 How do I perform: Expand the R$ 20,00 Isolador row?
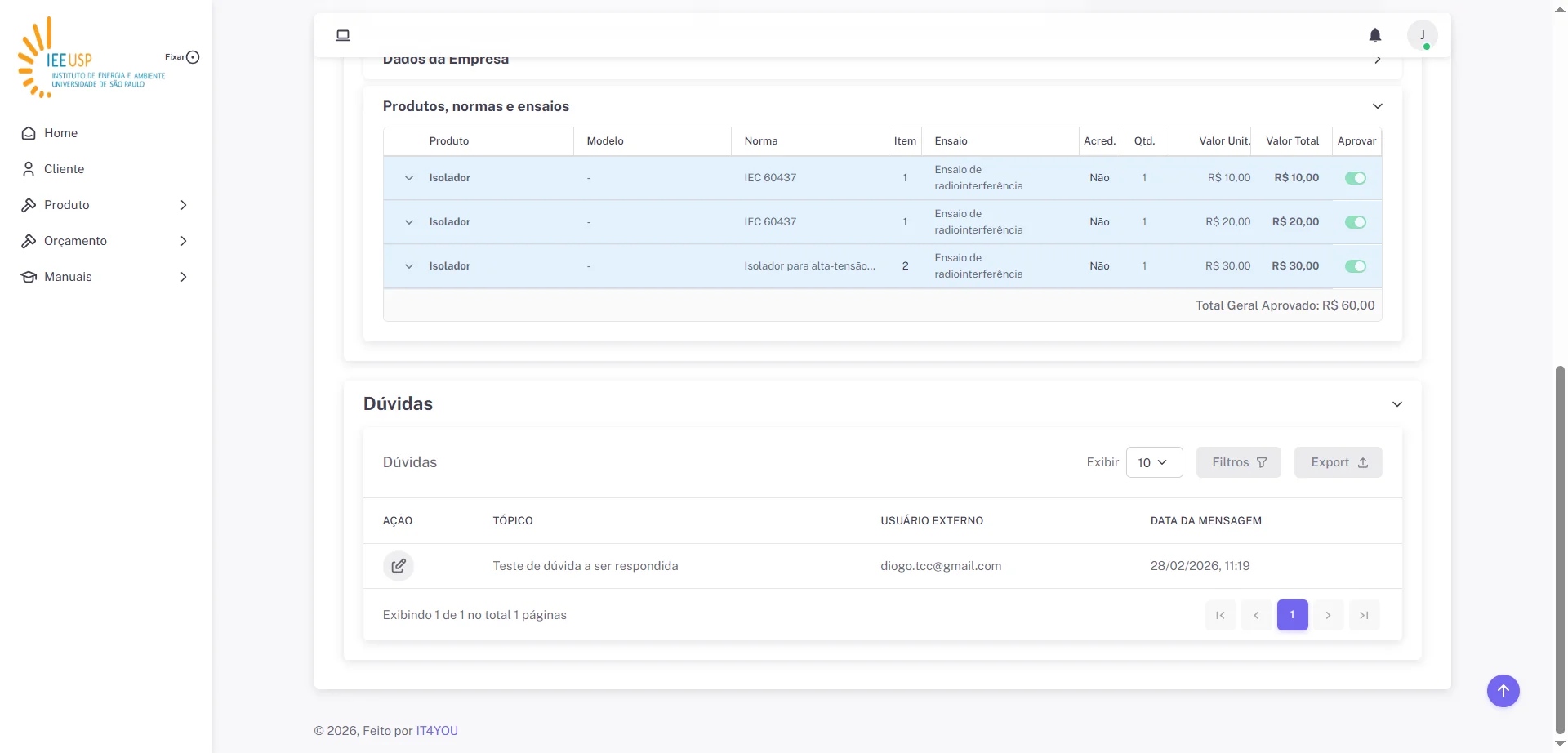[x=409, y=222]
